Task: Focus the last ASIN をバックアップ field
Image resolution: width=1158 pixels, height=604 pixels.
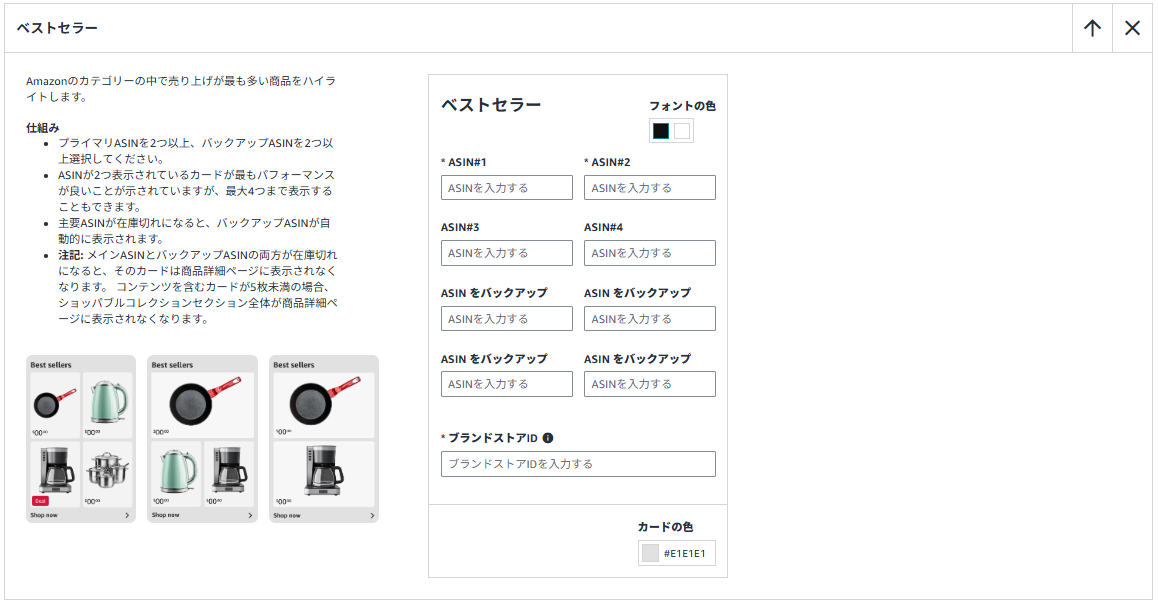Action: (x=650, y=384)
